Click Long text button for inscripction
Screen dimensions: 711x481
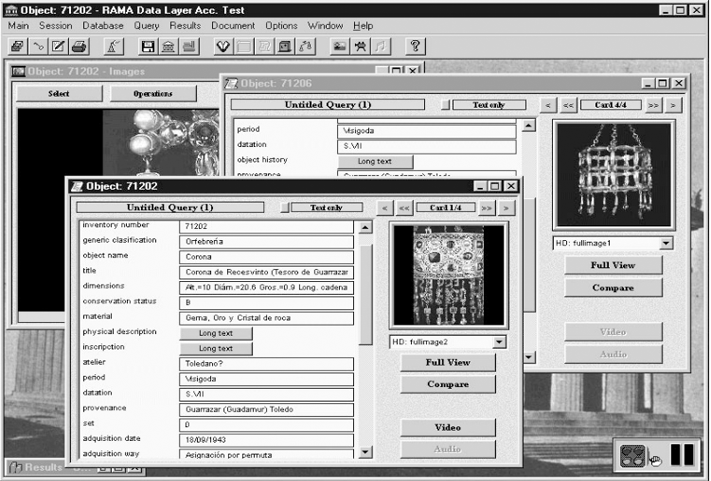click(x=216, y=349)
